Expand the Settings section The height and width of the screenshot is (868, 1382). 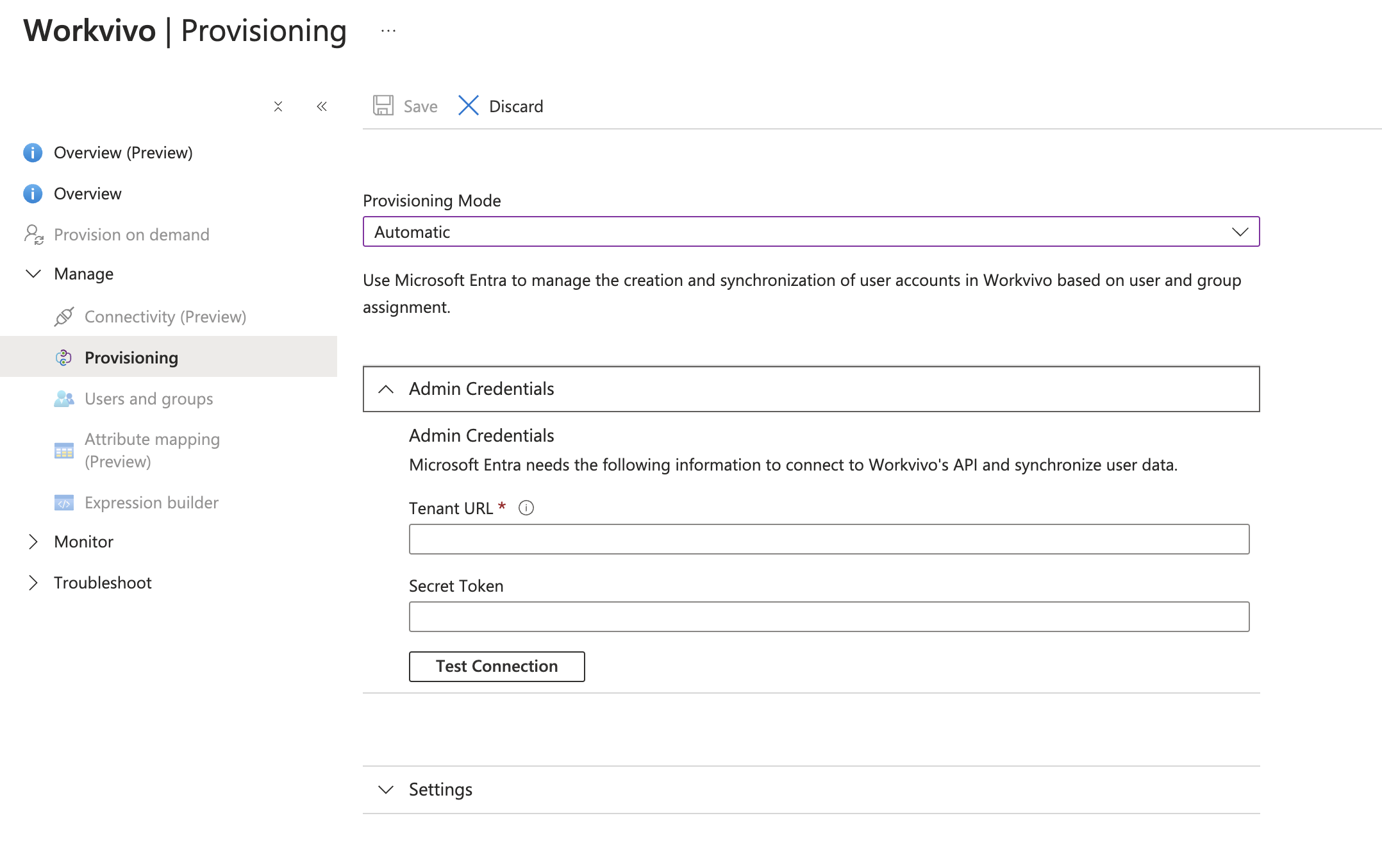(386, 790)
